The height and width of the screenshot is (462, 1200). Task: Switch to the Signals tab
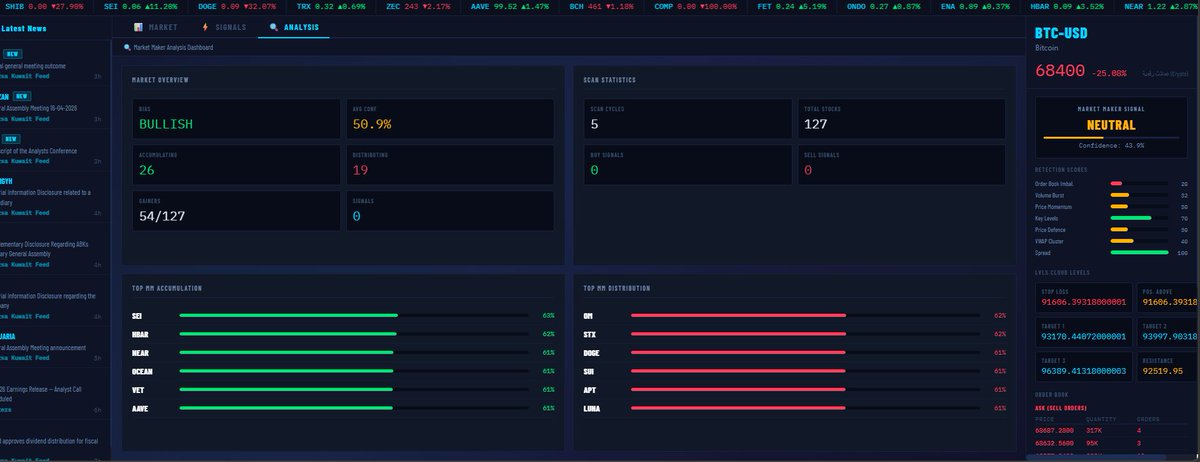pos(223,27)
